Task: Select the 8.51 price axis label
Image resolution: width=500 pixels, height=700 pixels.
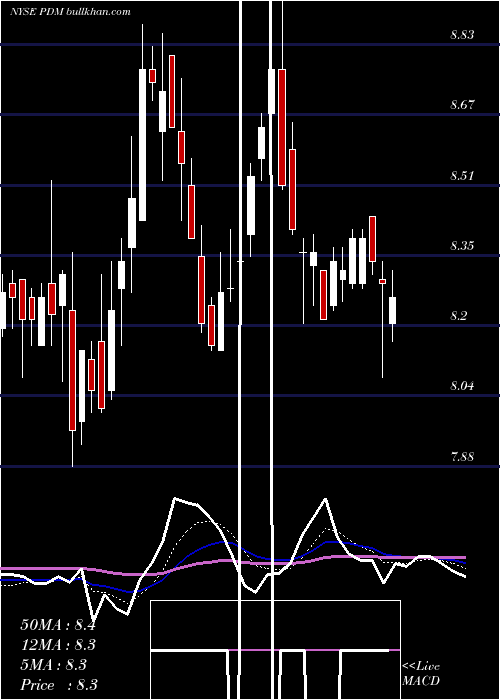Action: (x=462, y=175)
